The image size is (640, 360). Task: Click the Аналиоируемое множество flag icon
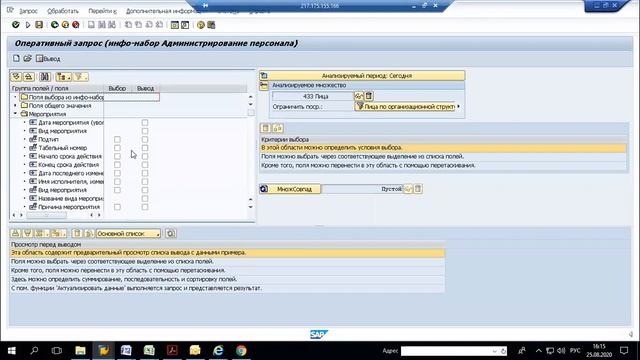pyautogui.click(x=264, y=85)
